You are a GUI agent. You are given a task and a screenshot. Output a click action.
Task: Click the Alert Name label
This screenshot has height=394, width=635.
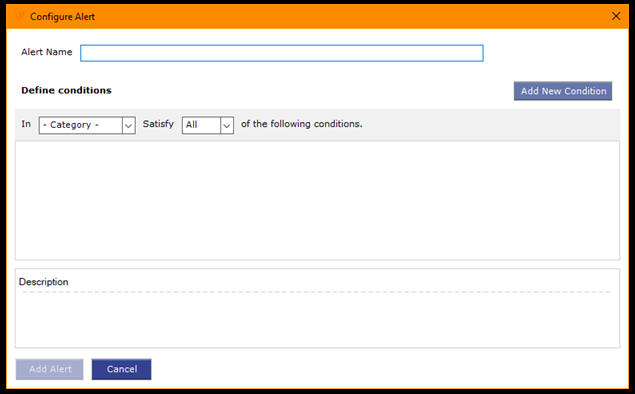pos(47,52)
